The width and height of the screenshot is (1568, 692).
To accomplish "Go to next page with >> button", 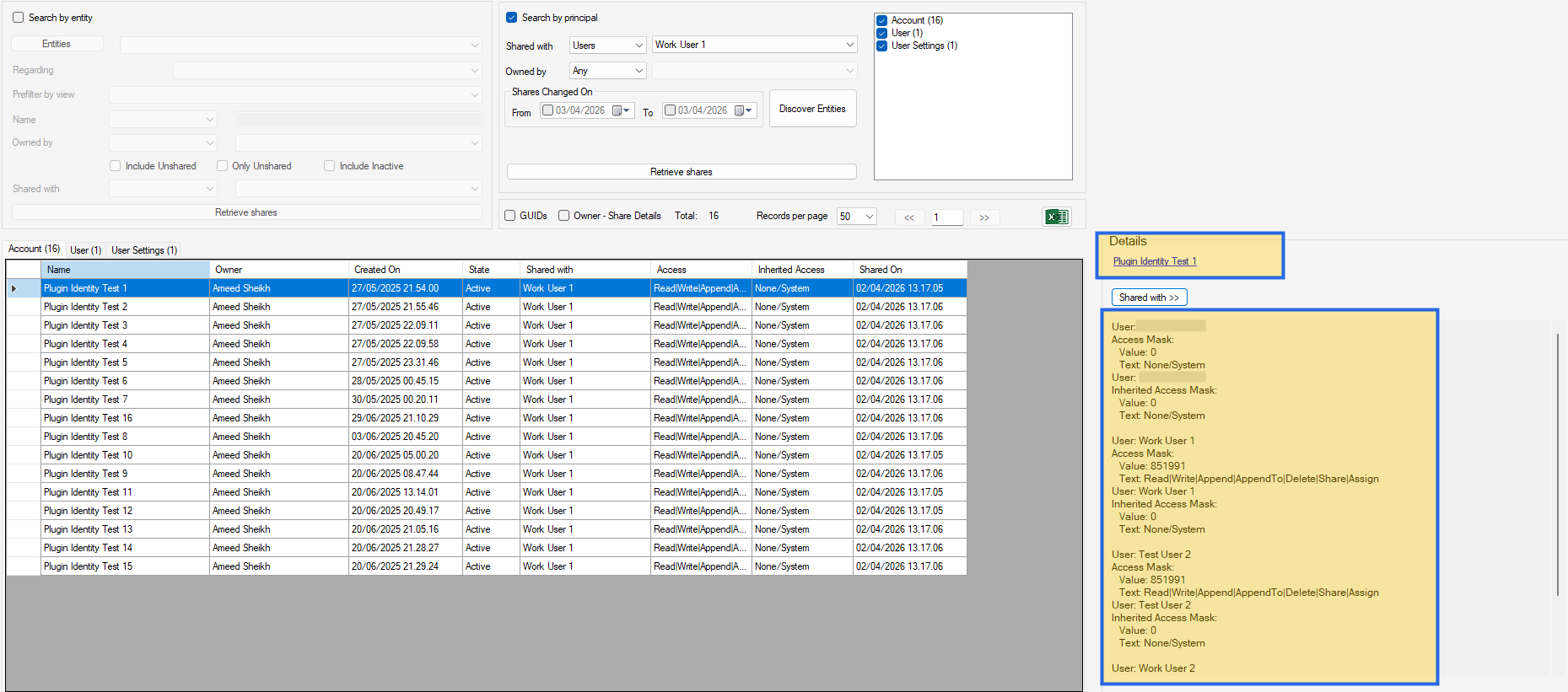I will pyautogui.click(x=984, y=217).
